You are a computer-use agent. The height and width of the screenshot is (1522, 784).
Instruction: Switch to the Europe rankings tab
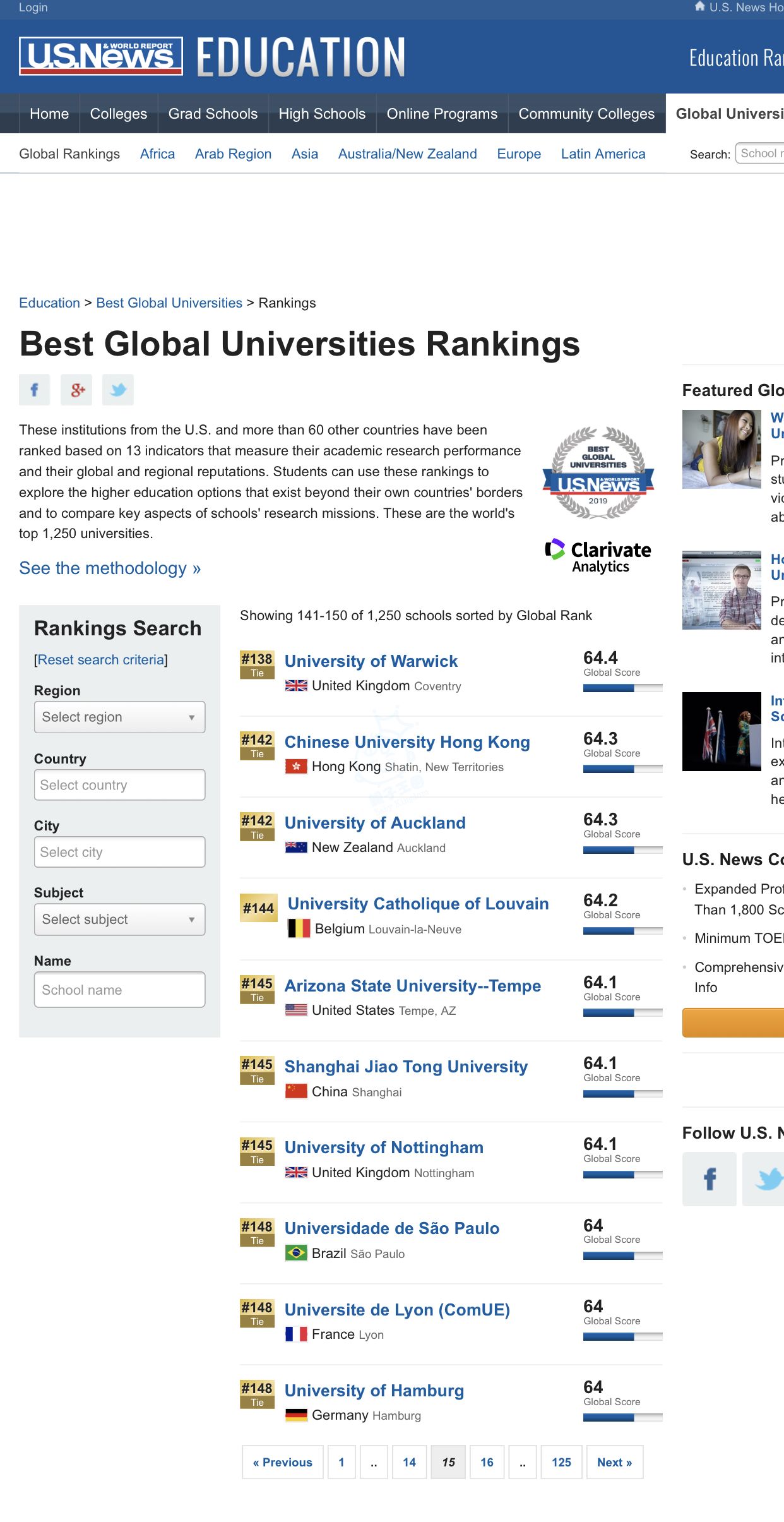pyautogui.click(x=519, y=154)
